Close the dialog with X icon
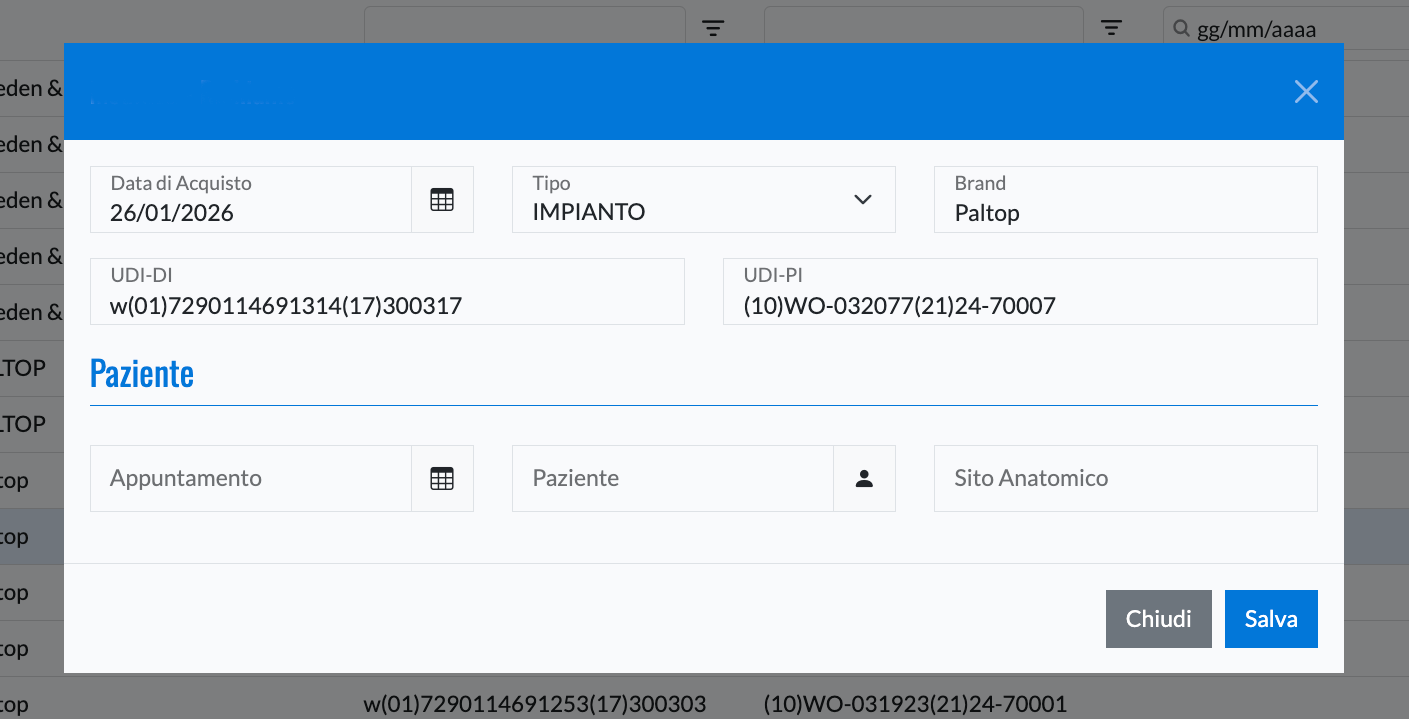Image resolution: width=1409 pixels, height=719 pixels. click(x=1306, y=92)
